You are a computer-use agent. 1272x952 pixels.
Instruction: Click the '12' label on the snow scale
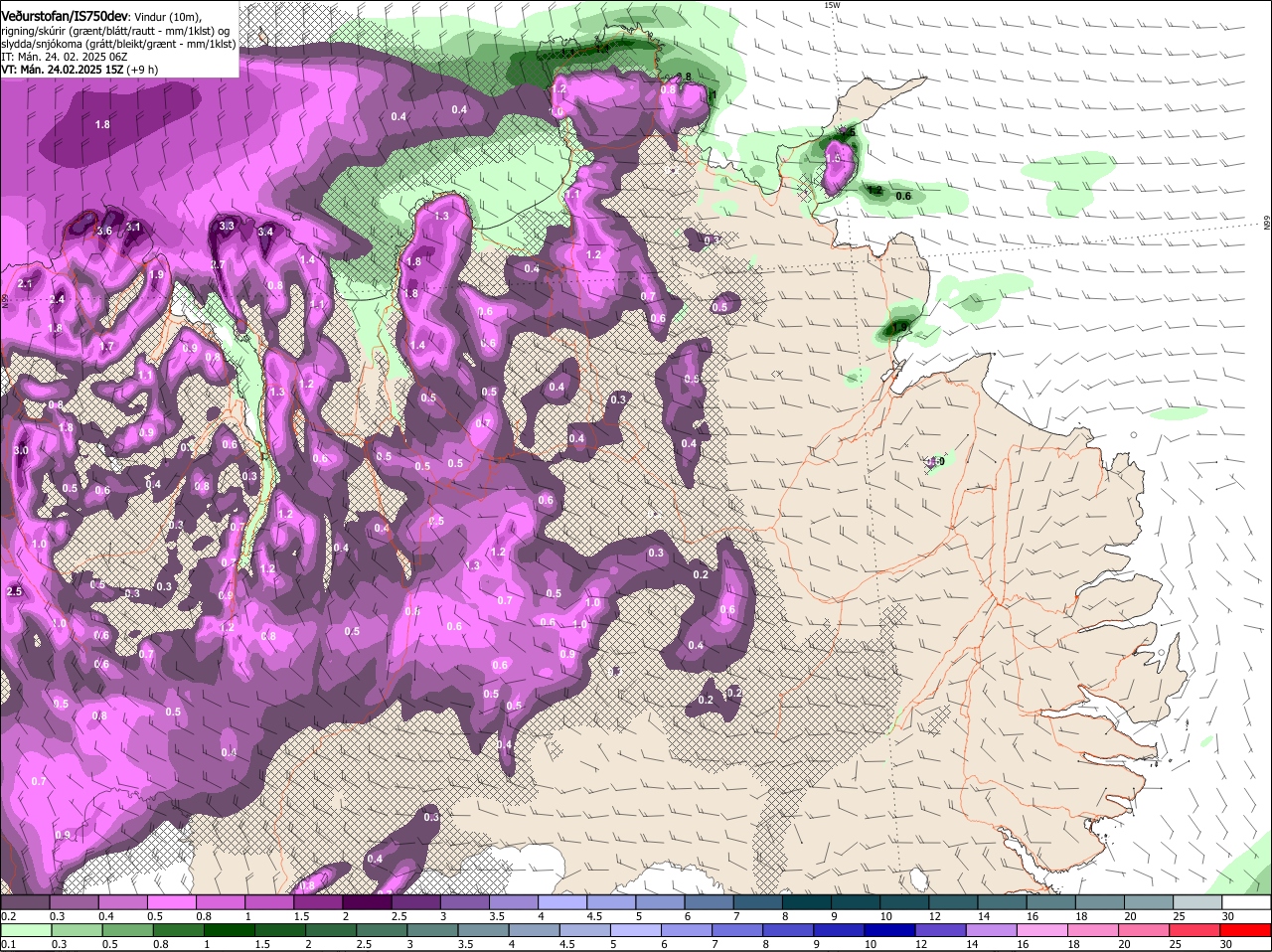point(935,915)
